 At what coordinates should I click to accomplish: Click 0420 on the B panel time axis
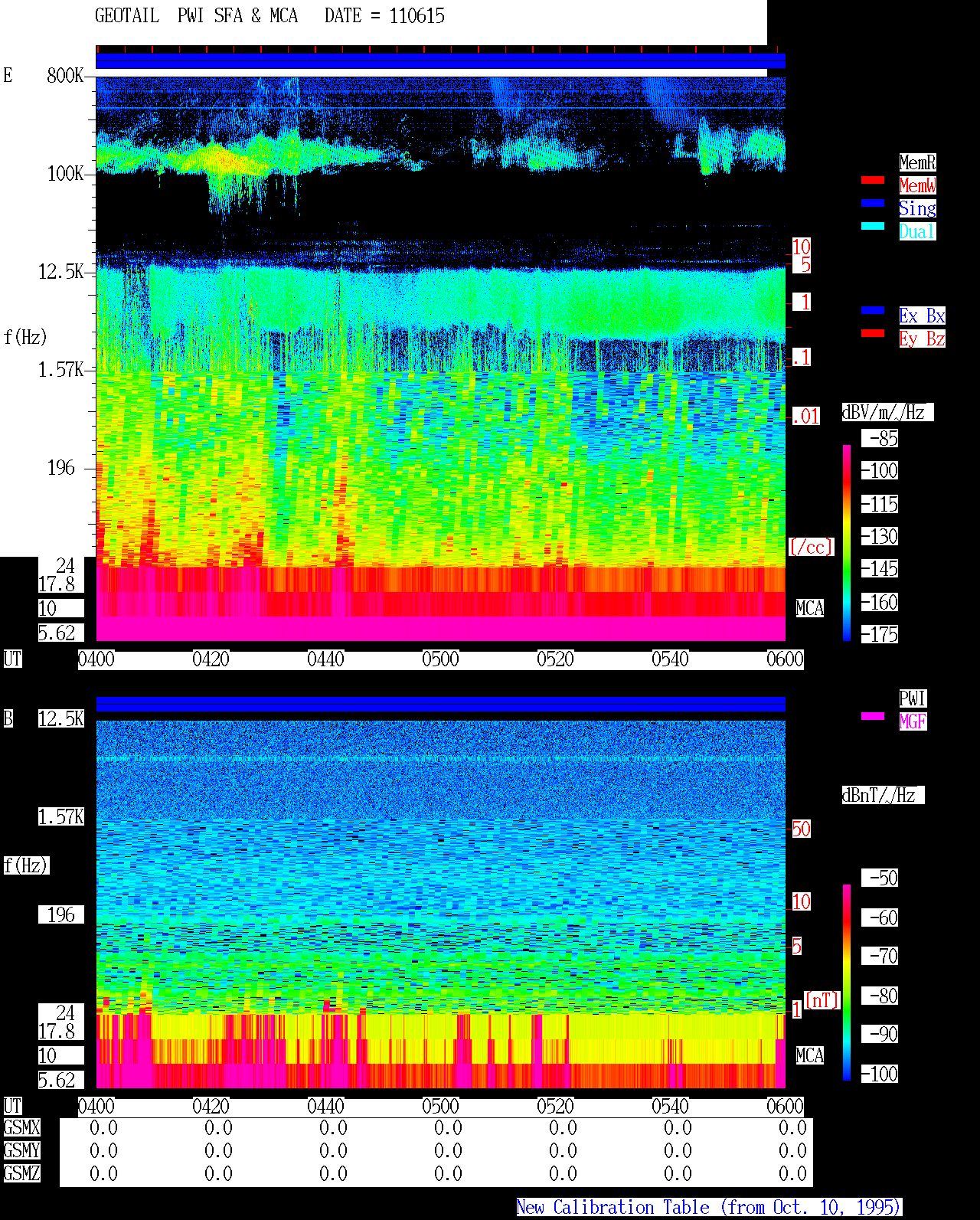tap(211, 1106)
